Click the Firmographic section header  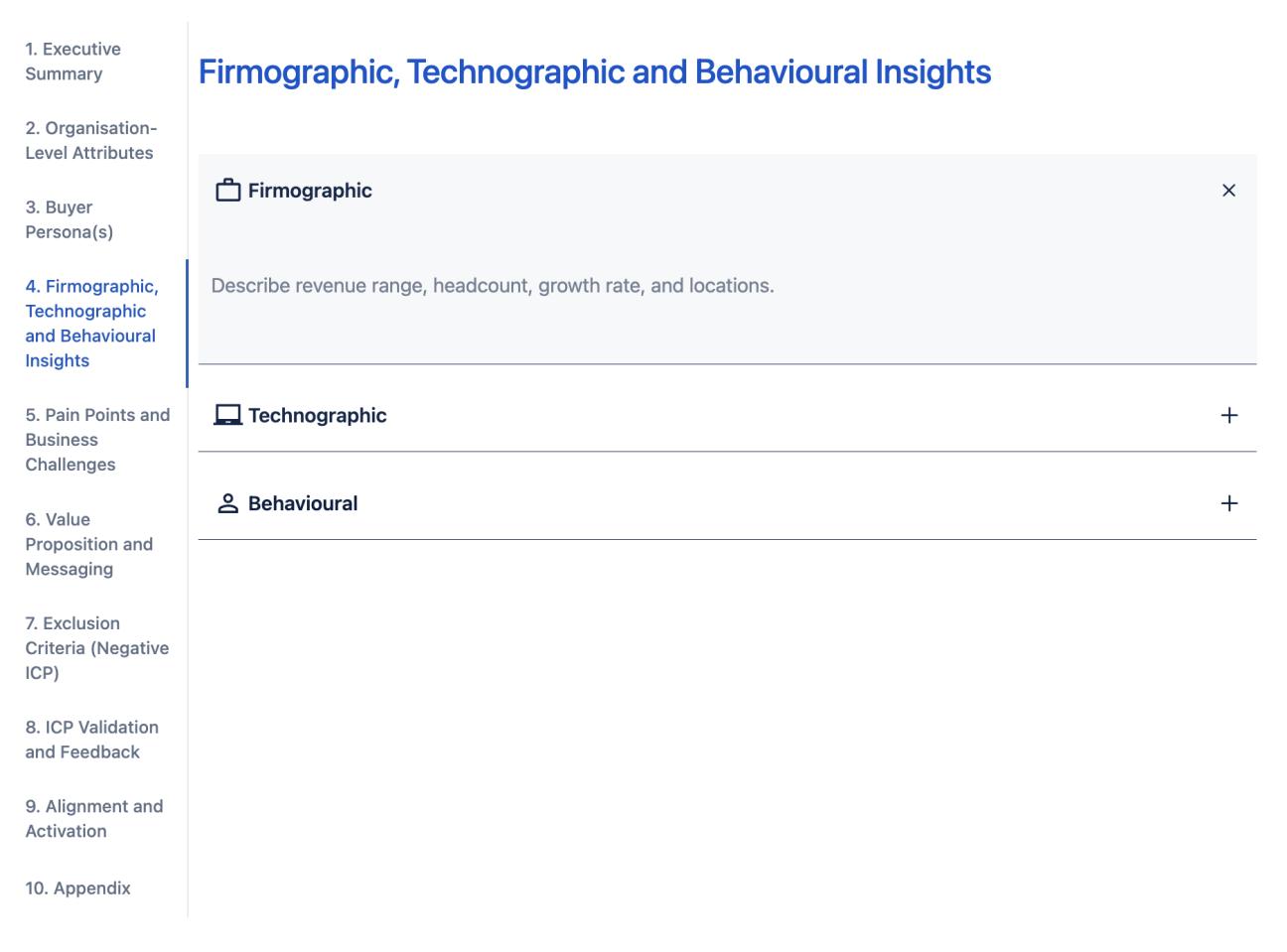tap(312, 190)
